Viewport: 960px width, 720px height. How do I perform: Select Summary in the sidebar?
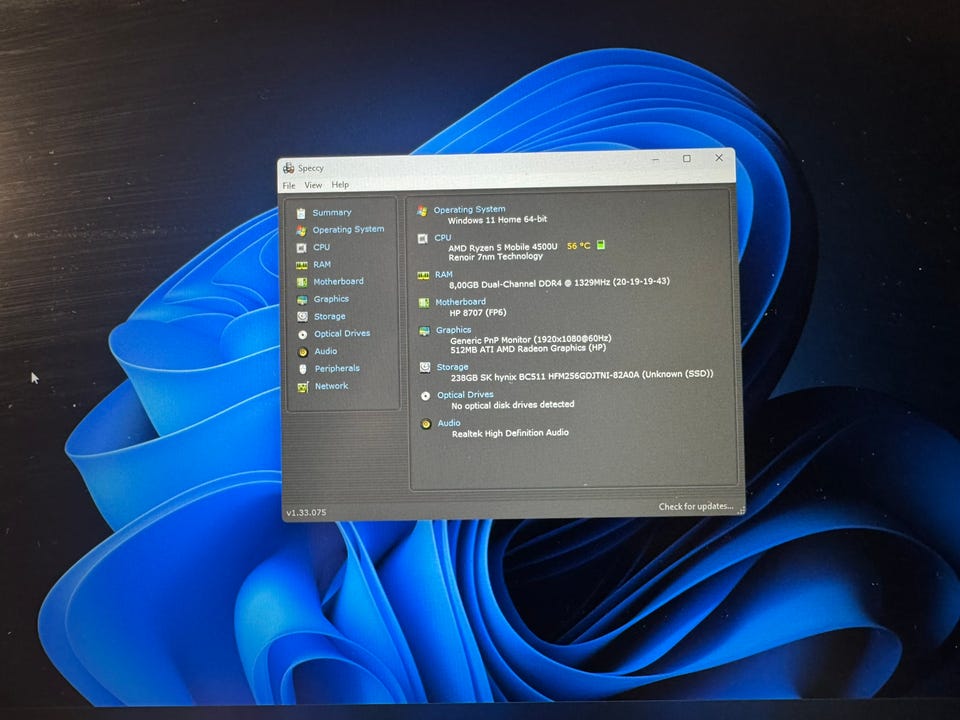(x=332, y=212)
